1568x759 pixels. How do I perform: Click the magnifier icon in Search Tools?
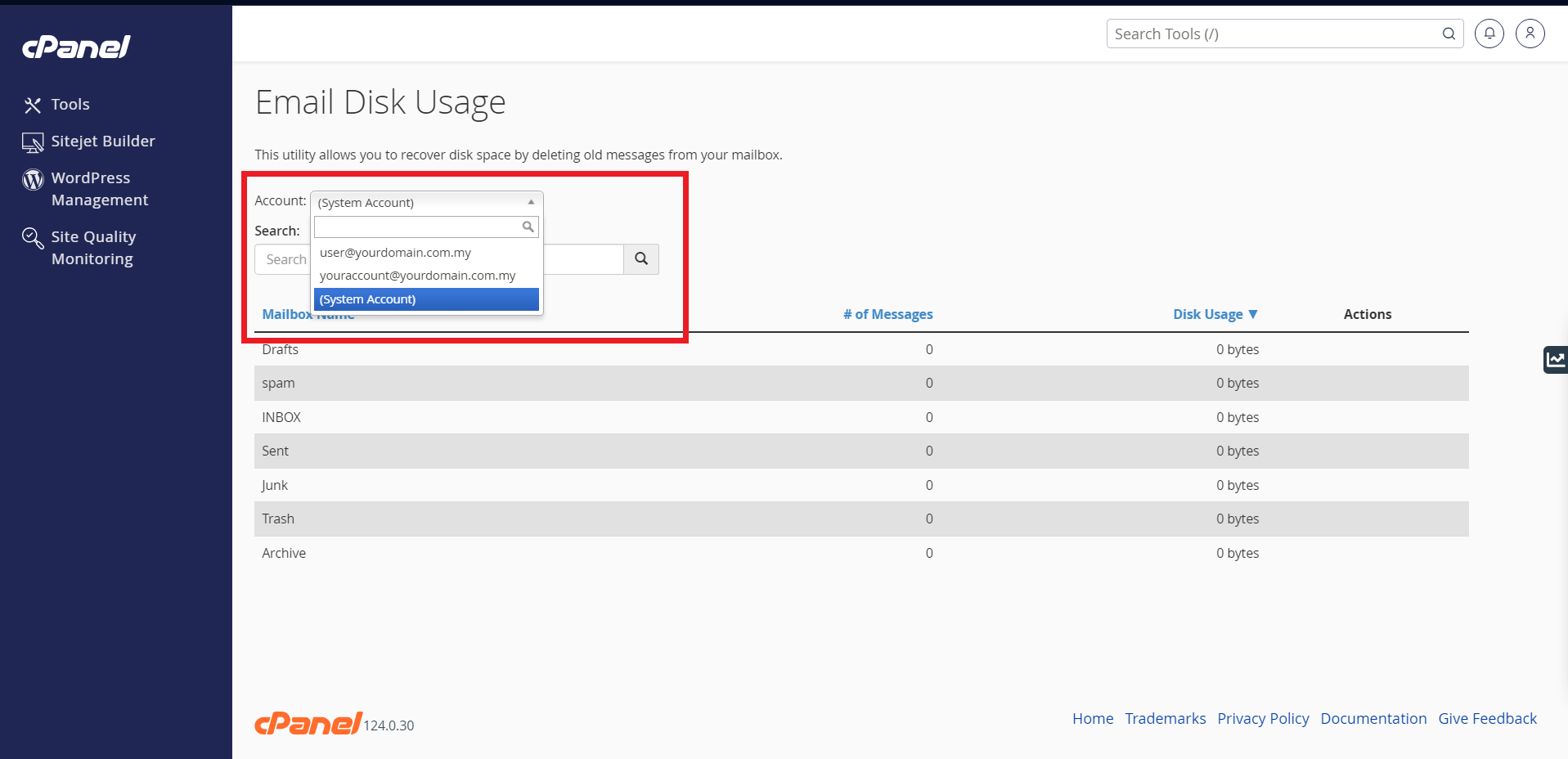coord(1449,34)
